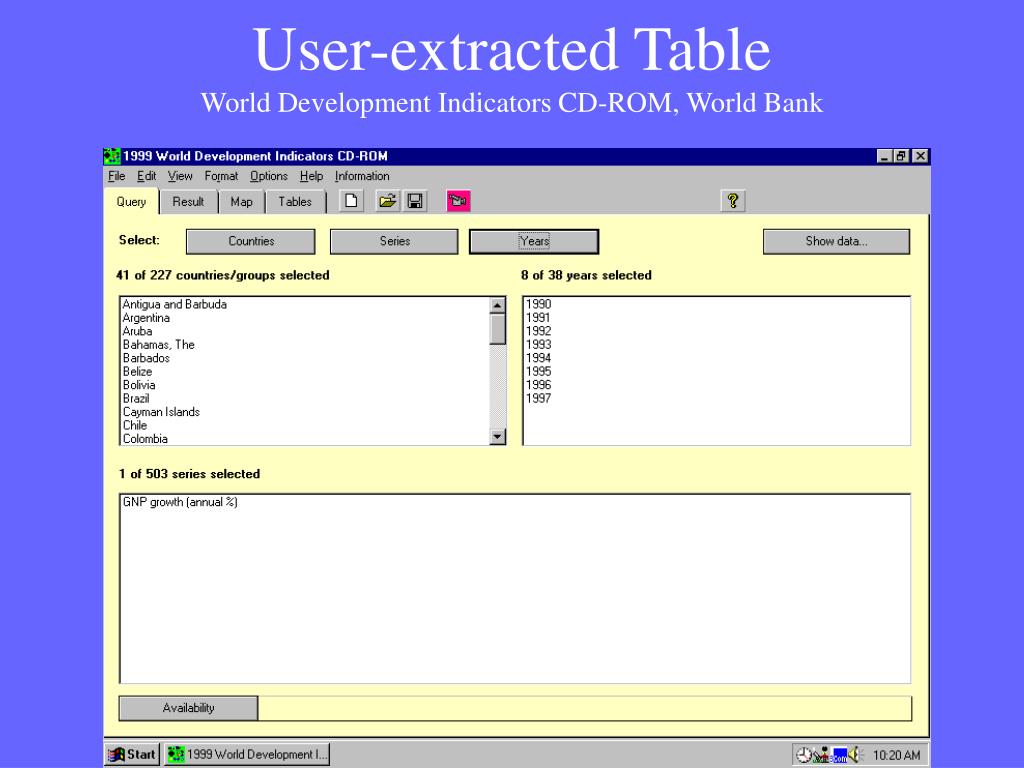1024x768 pixels.
Task: Select Cayman Islands in the list
Action: click(161, 412)
